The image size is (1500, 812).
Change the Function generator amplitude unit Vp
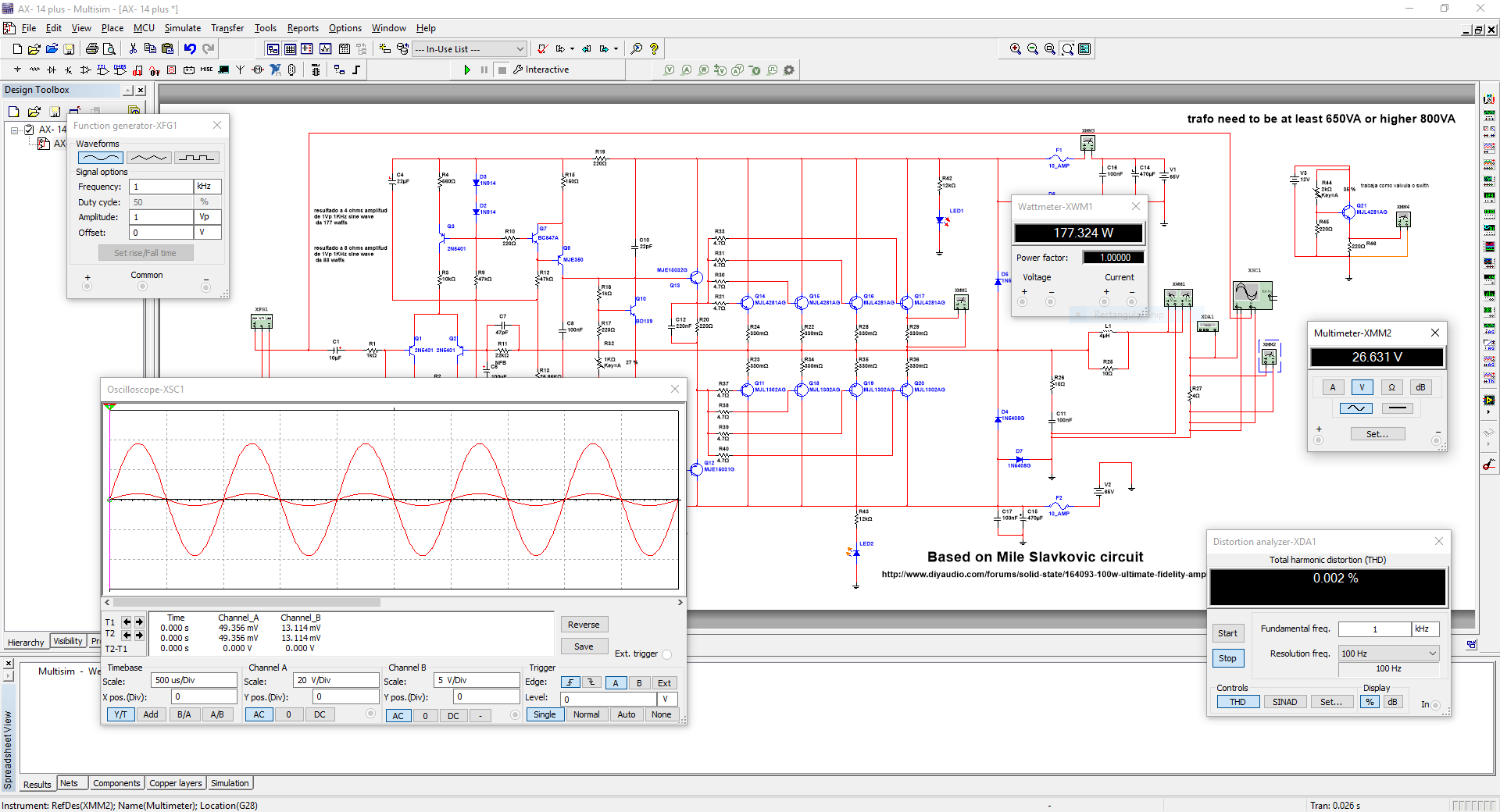coord(208,217)
